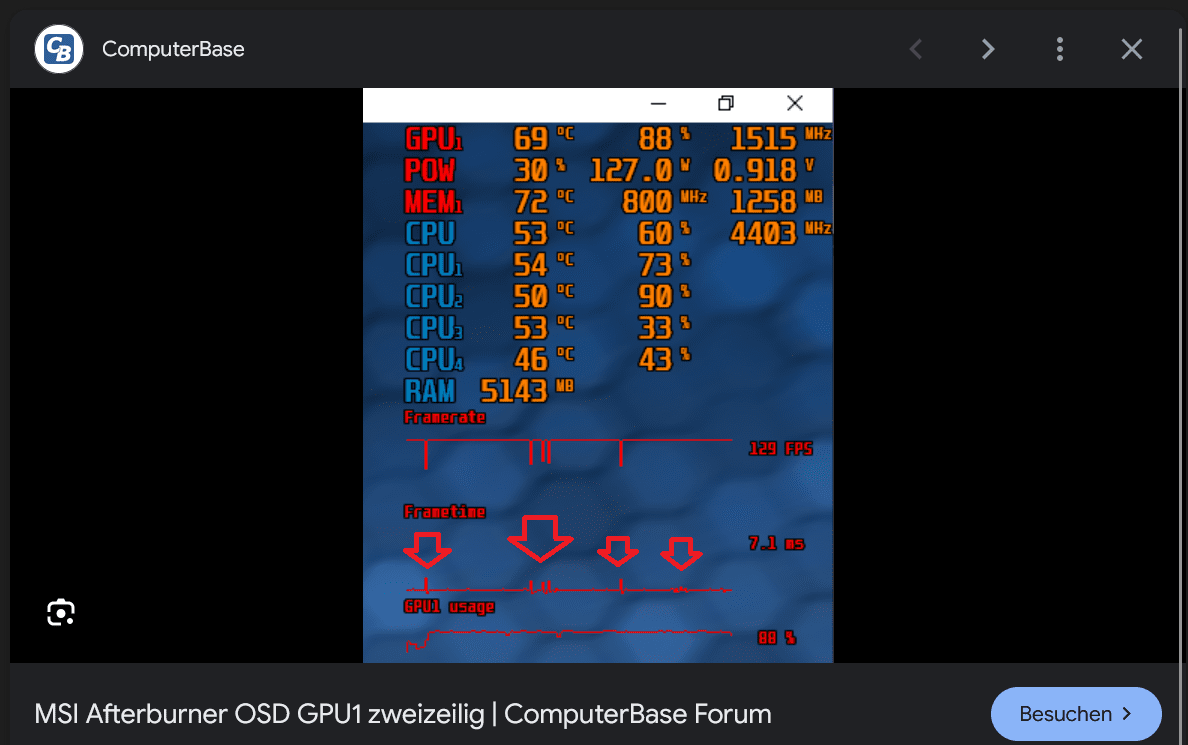Close the image preview panel
The image size is (1188, 745).
click(1131, 49)
